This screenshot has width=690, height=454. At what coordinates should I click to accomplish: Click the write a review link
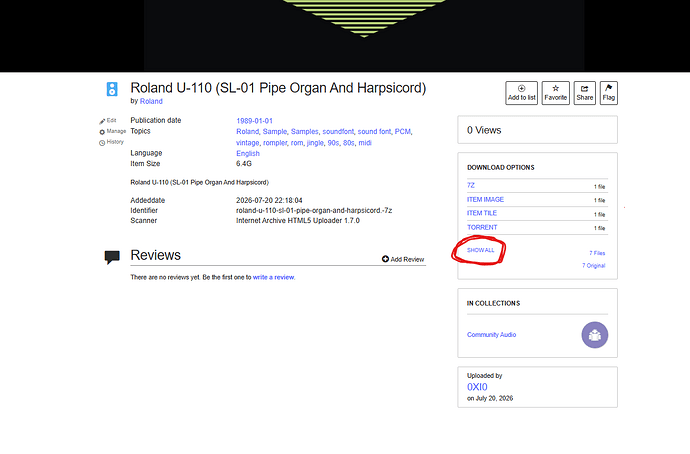click(273, 277)
